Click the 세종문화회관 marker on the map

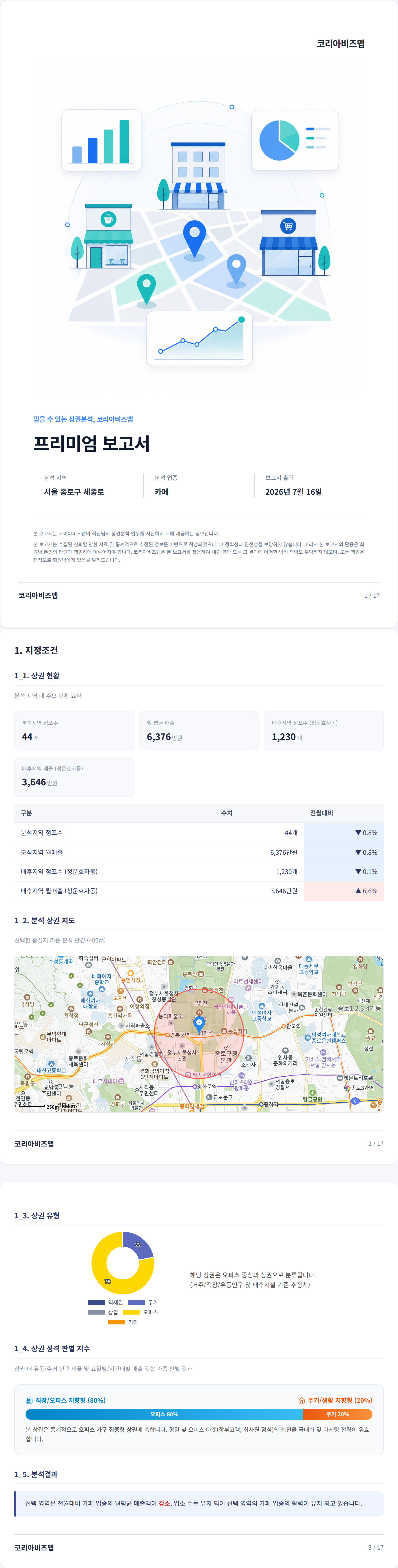click(188, 1075)
